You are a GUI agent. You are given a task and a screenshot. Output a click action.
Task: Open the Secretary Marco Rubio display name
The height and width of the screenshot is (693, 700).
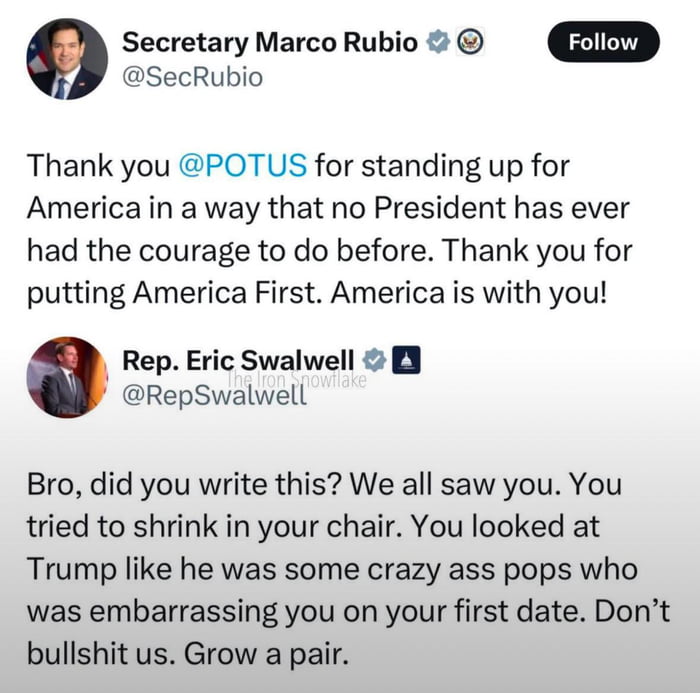coord(270,42)
